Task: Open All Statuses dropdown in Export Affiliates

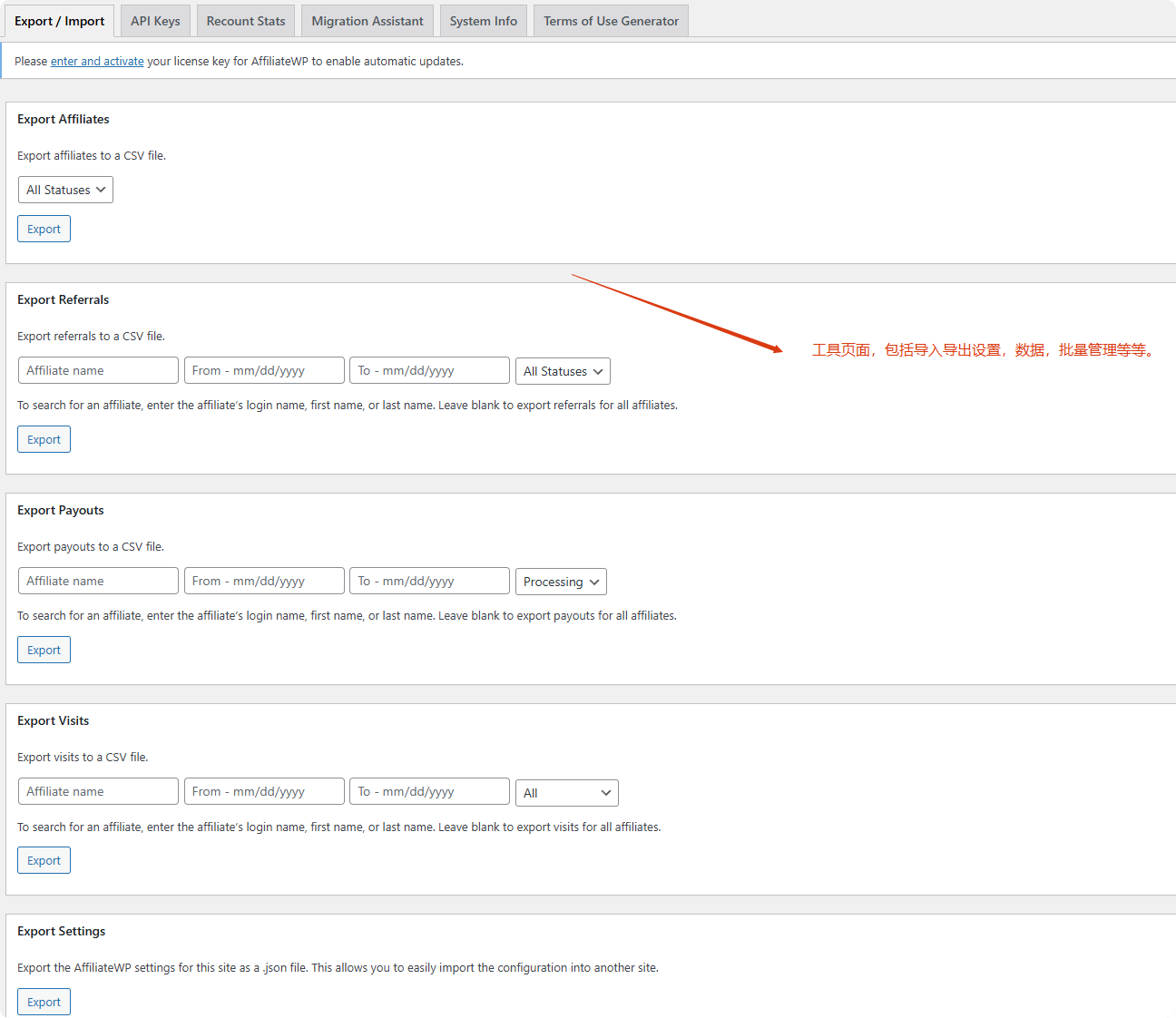Action: click(x=65, y=190)
